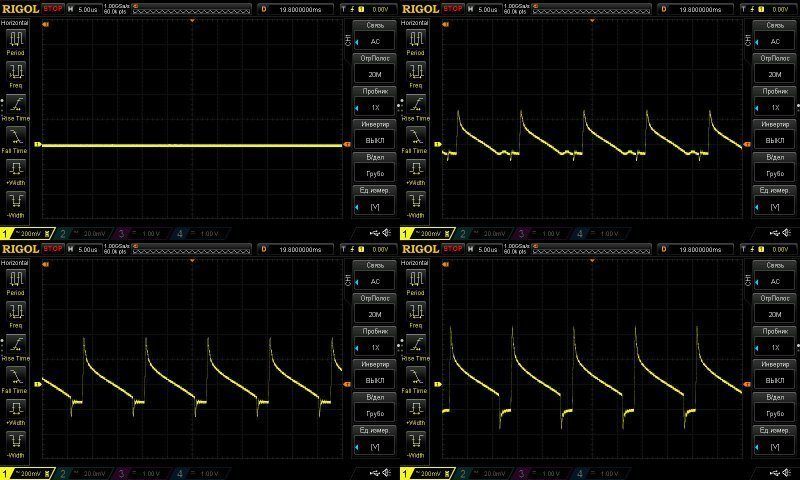This screenshot has height=480, width=800.
Task: Open Ед.измер [V] unit selector in top-right screen
Action: point(775,200)
